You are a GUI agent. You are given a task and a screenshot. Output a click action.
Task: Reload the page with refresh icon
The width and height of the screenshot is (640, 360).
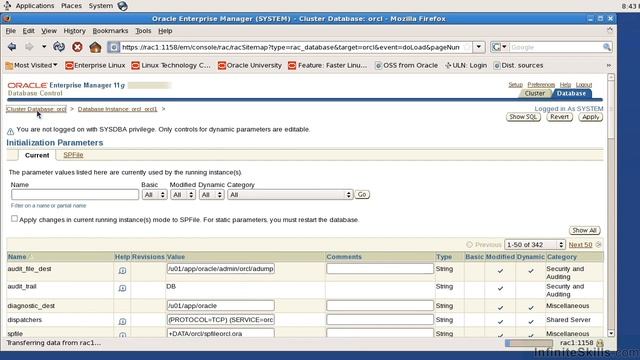(x=59, y=47)
